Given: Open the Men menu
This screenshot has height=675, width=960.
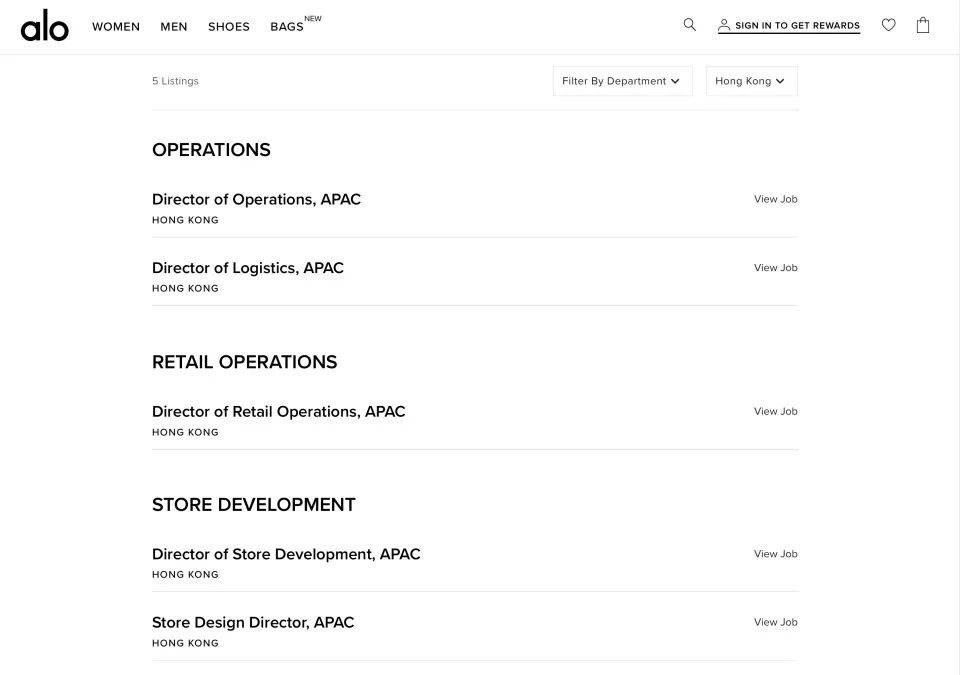Looking at the screenshot, I should tap(174, 27).
